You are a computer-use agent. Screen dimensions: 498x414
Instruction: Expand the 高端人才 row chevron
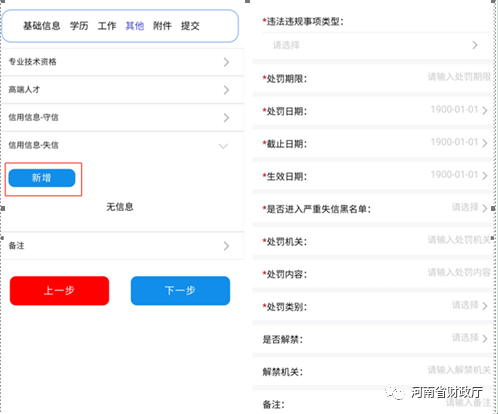(226, 90)
